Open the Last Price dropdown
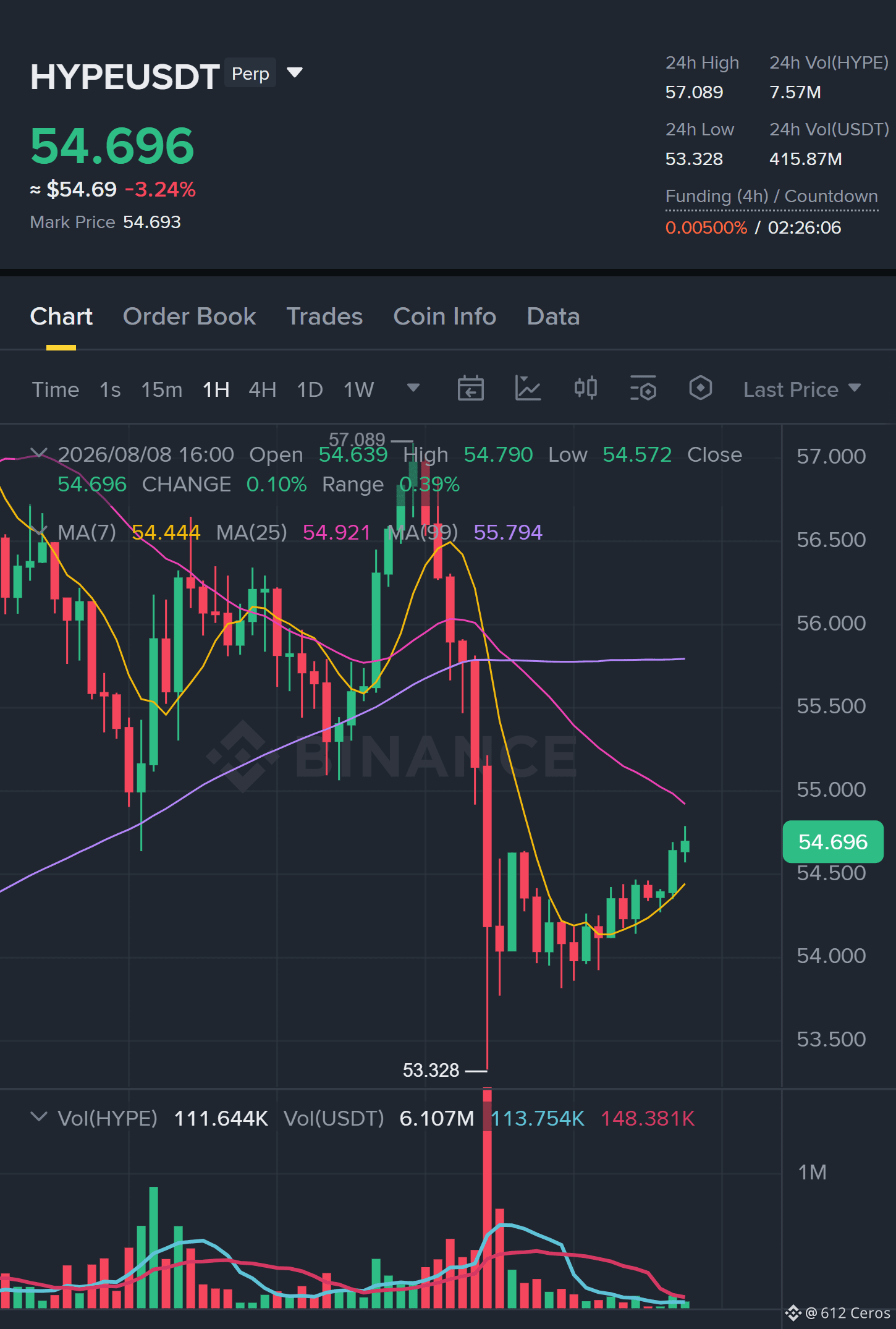 click(802, 389)
